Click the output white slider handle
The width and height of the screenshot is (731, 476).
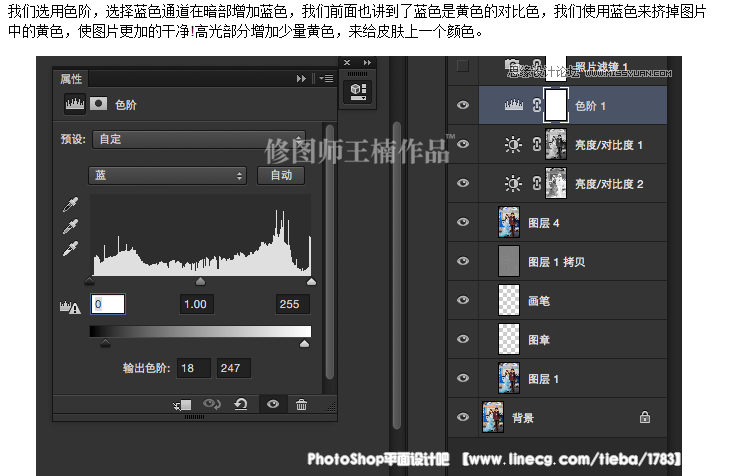(304, 344)
